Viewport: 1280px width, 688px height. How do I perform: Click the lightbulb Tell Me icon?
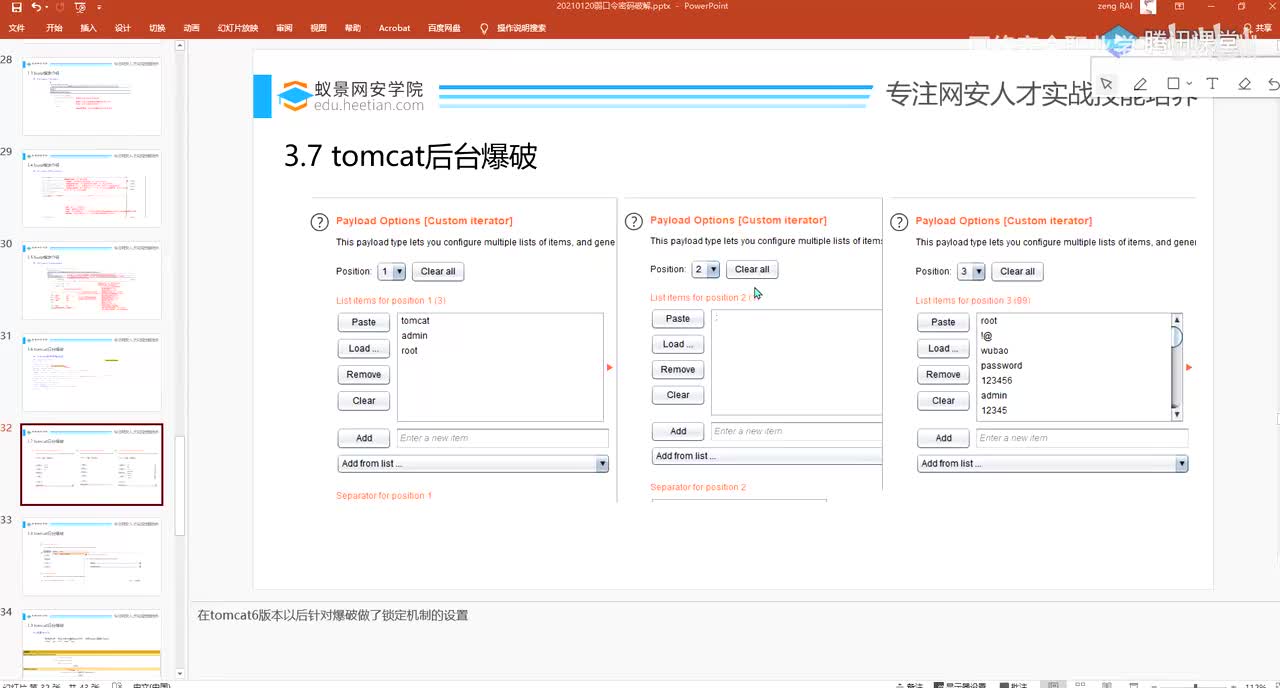pyautogui.click(x=485, y=28)
